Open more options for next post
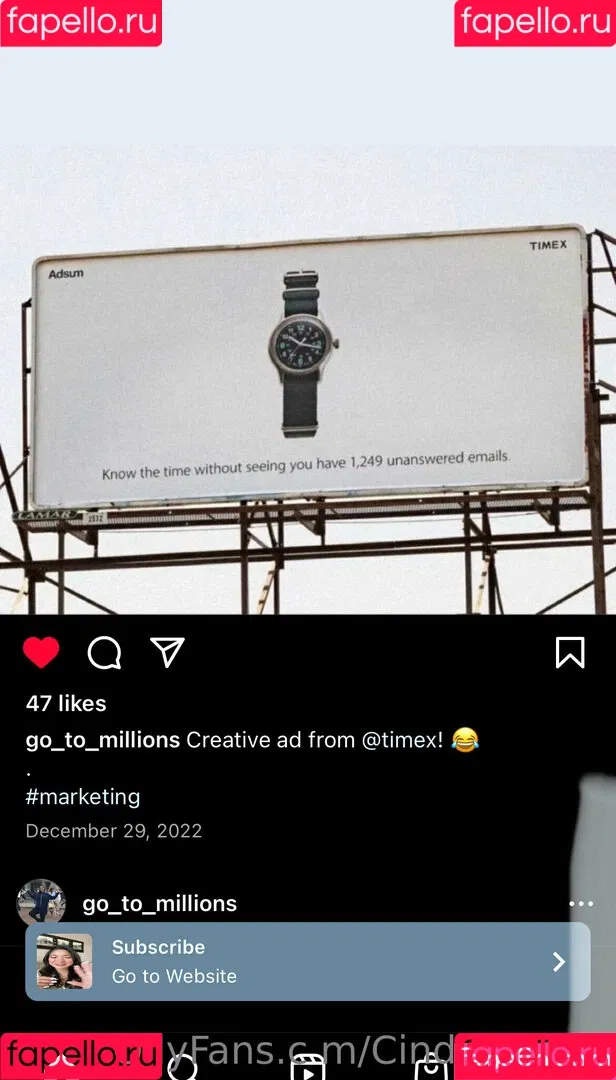Screen dimensions: 616x1080 tap(581, 904)
